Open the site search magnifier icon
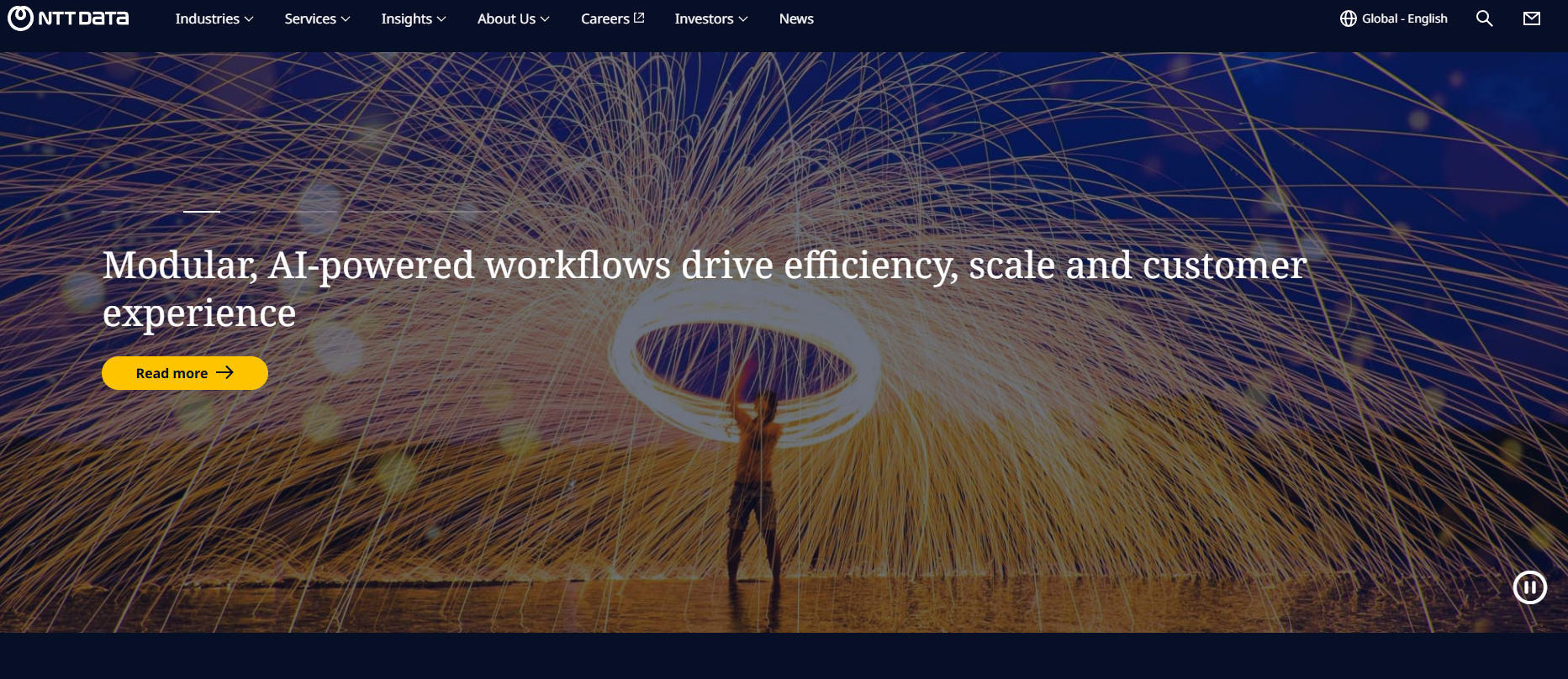Image resolution: width=1568 pixels, height=679 pixels. coord(1484,18)
